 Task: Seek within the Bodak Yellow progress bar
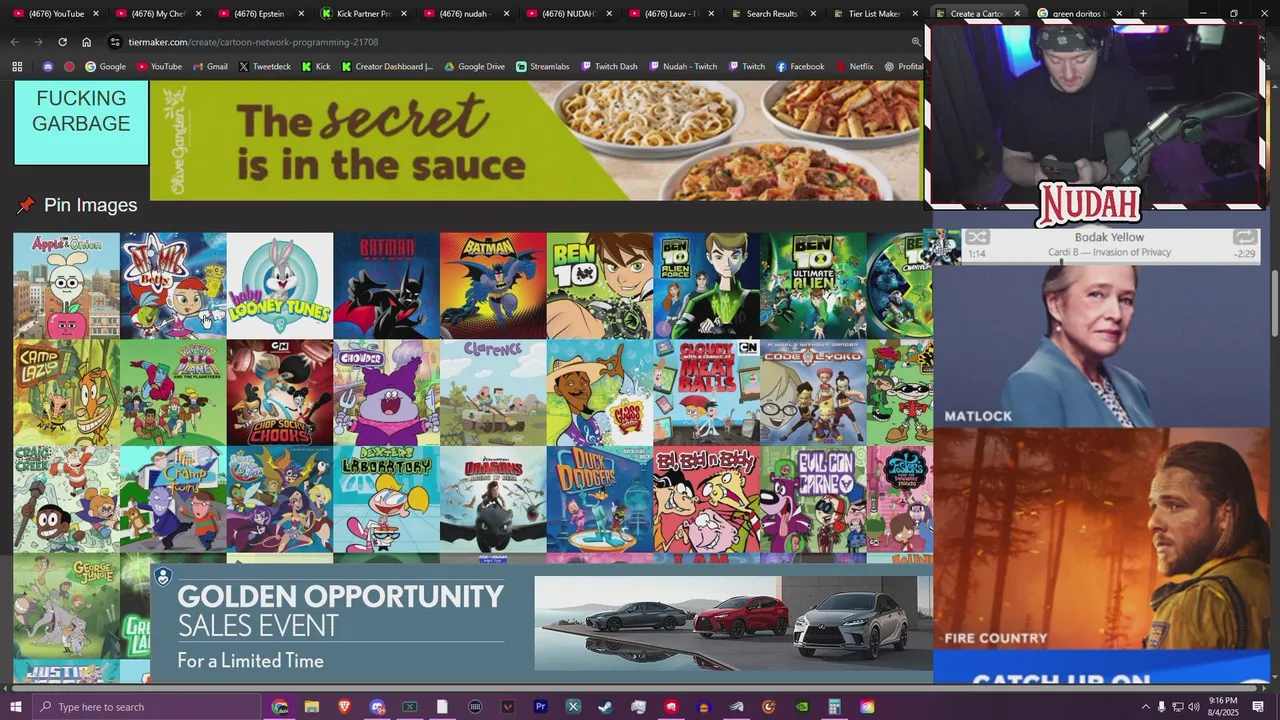point(1110,261)
